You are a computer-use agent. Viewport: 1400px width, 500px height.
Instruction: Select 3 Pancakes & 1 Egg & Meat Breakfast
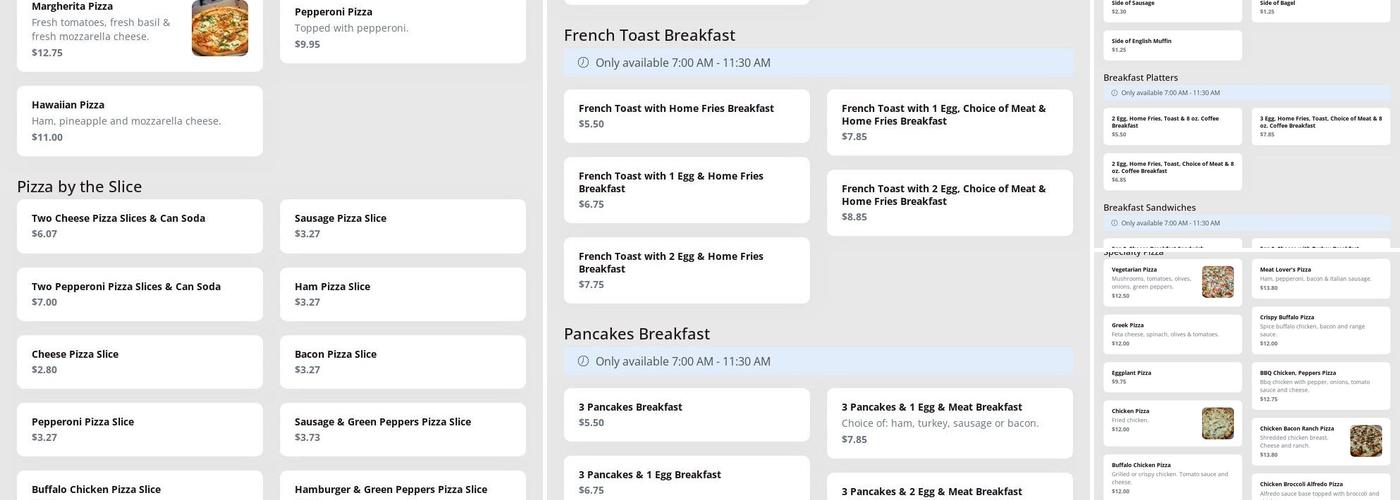[949, 423]
